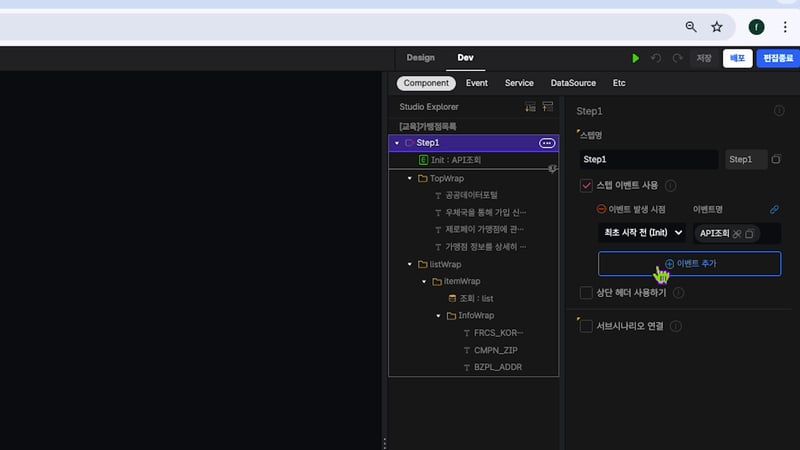Screen dimensions: 800x450
Task: Enable the 상단 헤더 사용하기 checkbox
Action: pyautogui.click(x=586, y=293)
